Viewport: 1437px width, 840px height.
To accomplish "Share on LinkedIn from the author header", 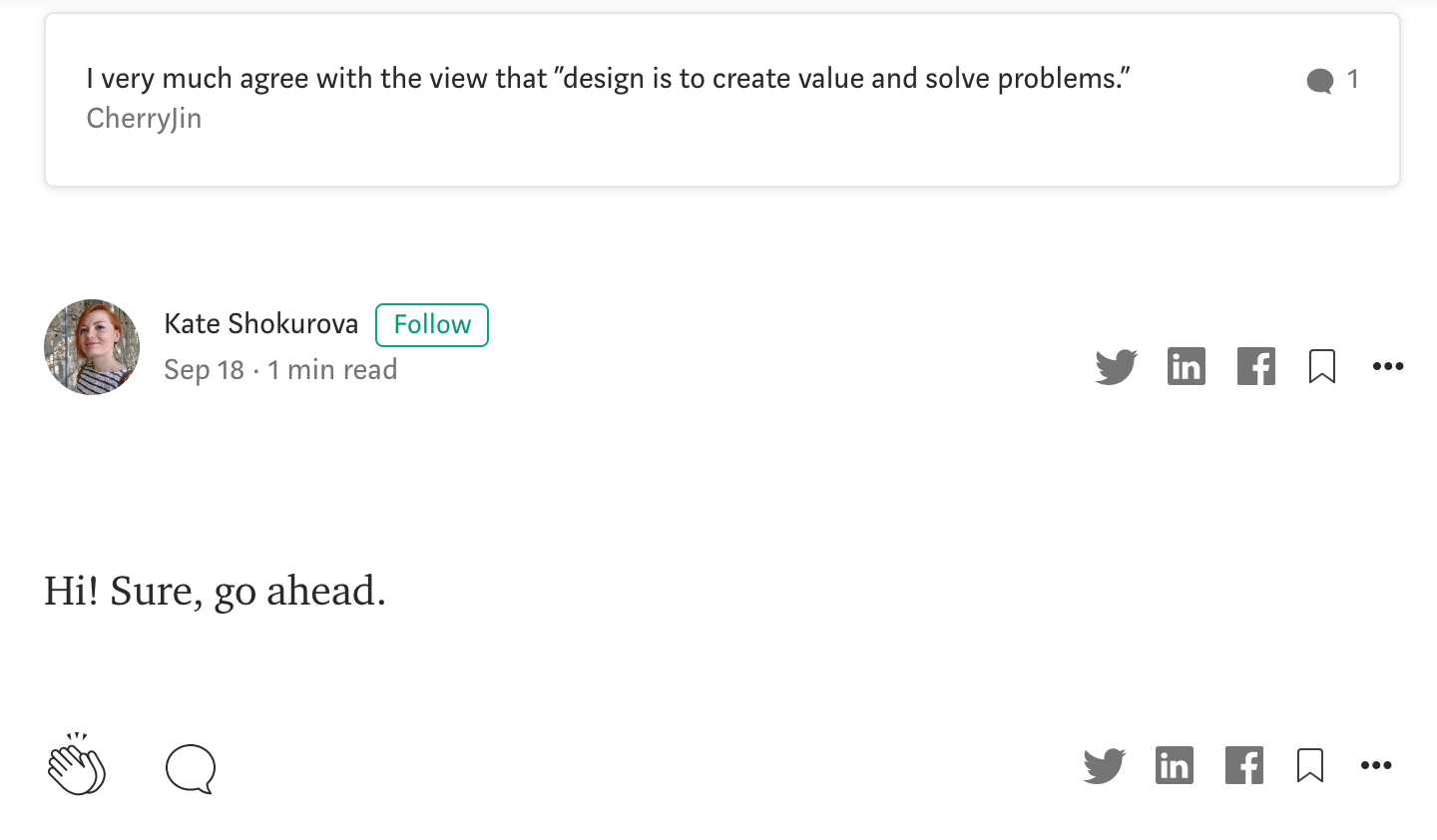I will pos(1186,366).
